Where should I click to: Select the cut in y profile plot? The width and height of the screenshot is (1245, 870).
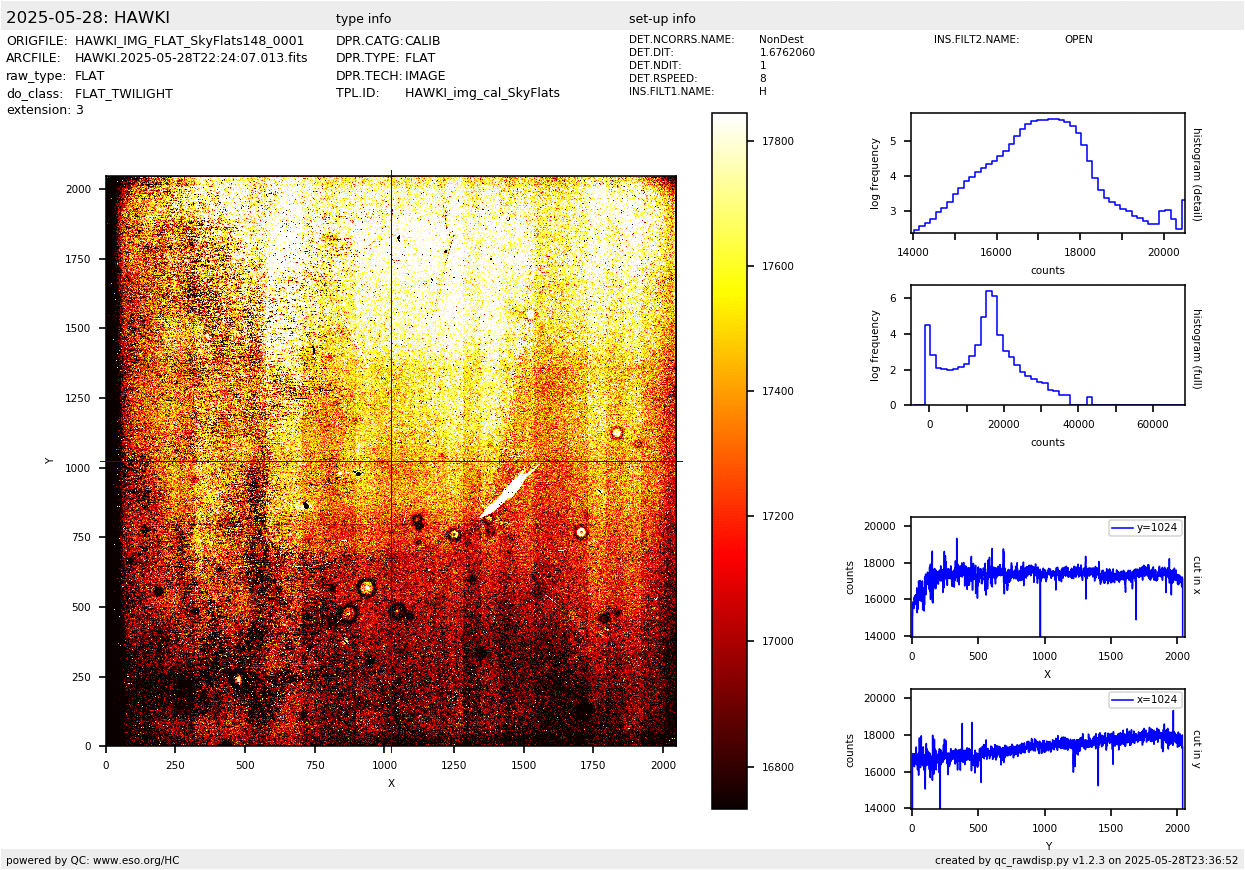(x=1047, y=748)
